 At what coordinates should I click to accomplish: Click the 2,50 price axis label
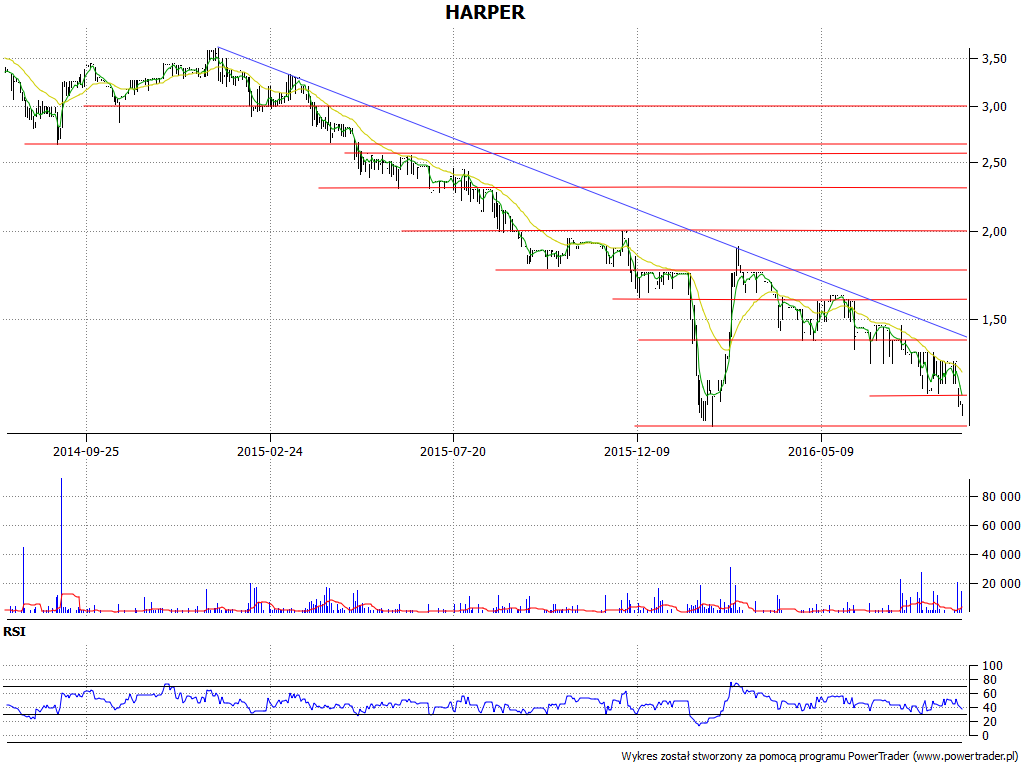click(993, 163)
